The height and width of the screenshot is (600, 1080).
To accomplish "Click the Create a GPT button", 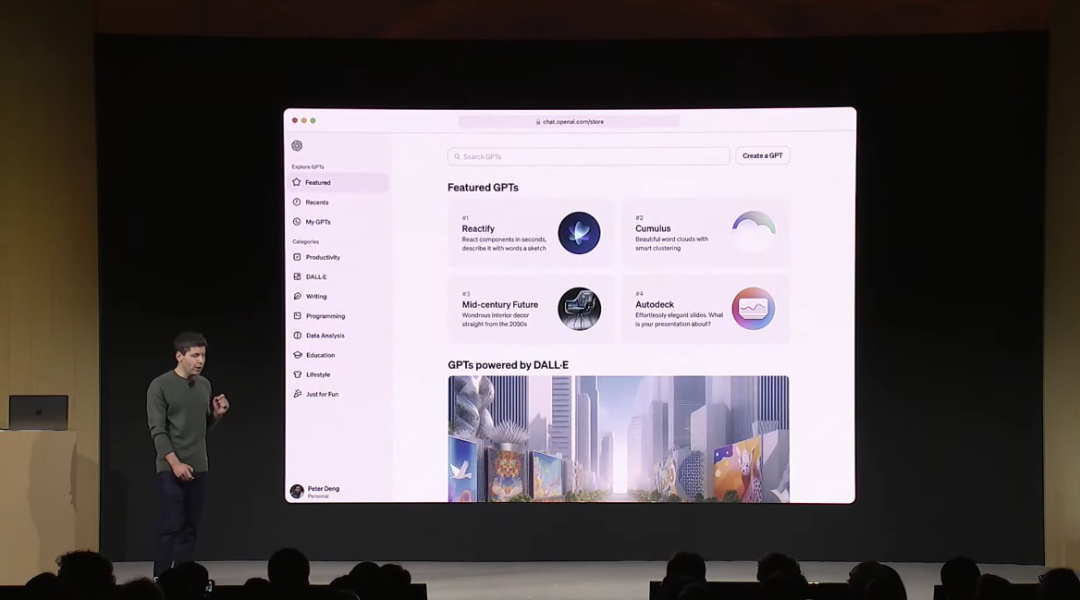I will coord(762,156).
